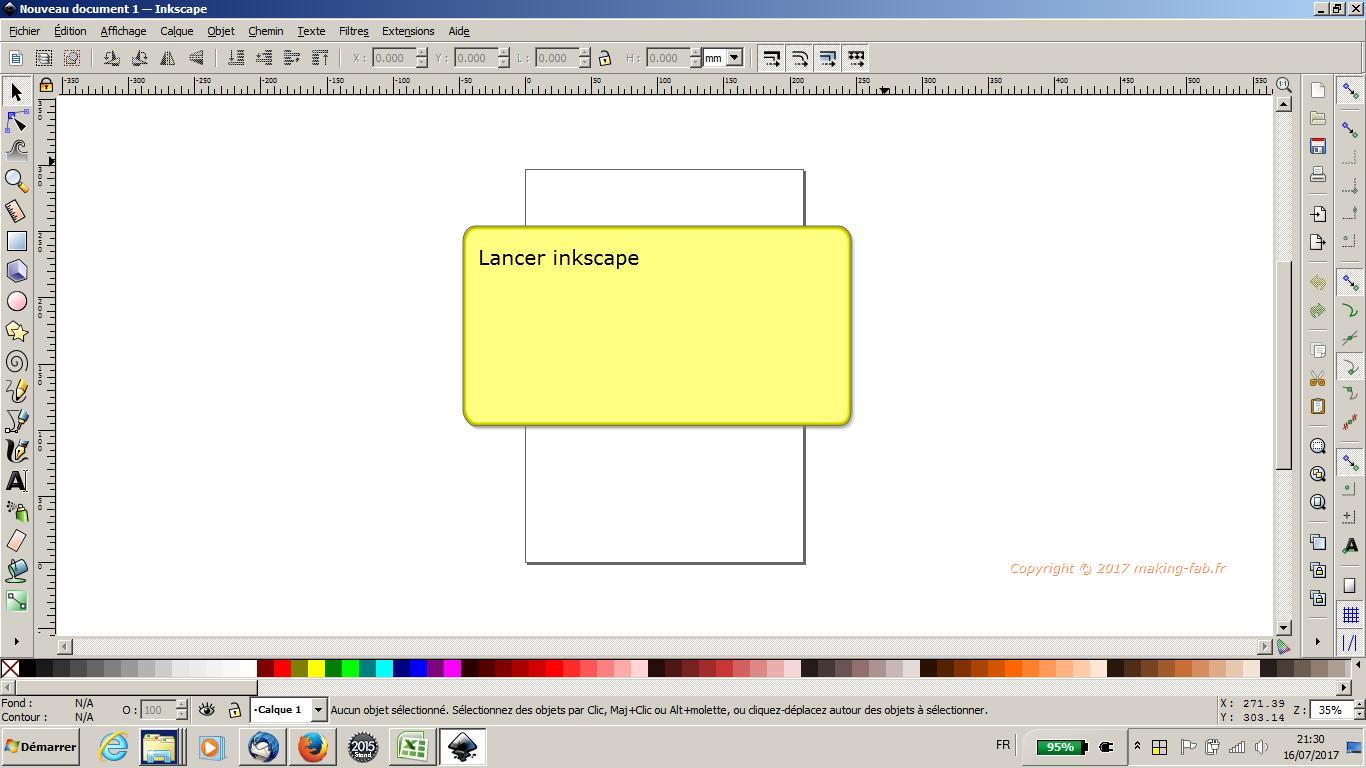
Task: Choose the Star polygon tool
Action: click(16, 331)
